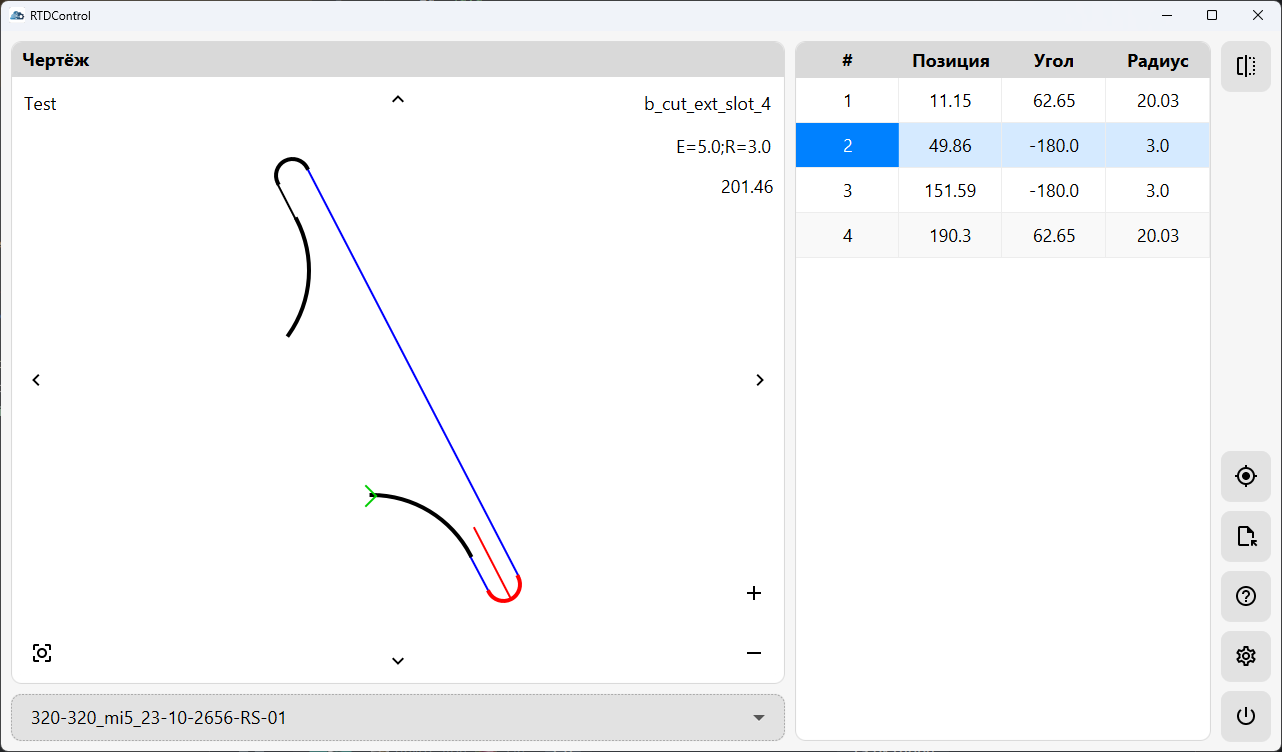Pan drawing down with bottom chevron

coord(398,660)
